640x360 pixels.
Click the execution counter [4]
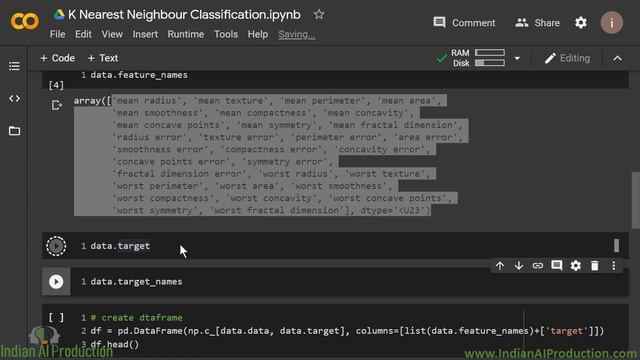click(x=56, y=85)
